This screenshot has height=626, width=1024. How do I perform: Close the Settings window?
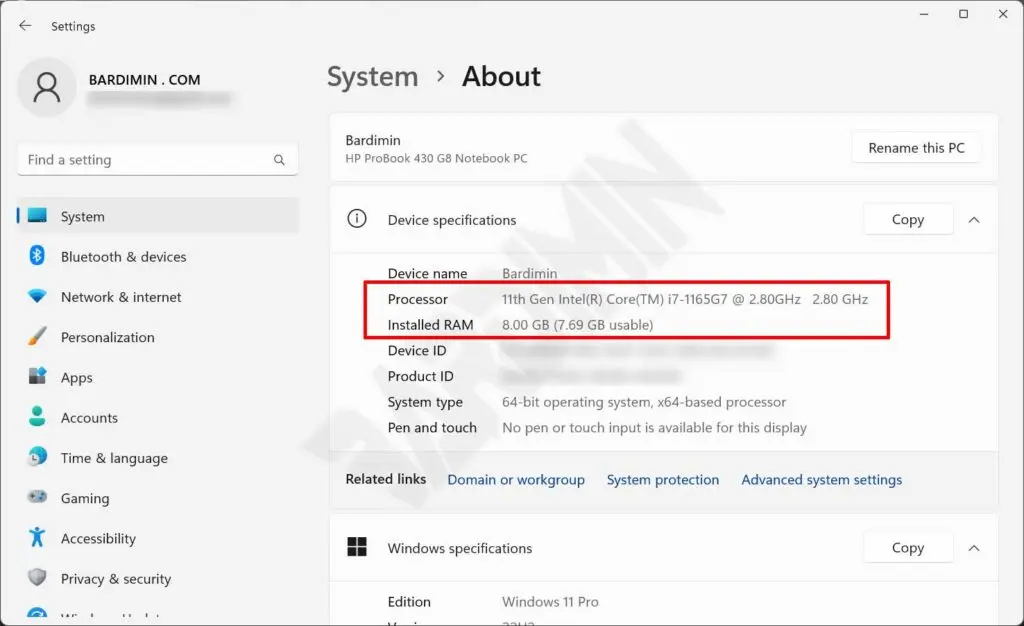click(x=1003, y=14)
